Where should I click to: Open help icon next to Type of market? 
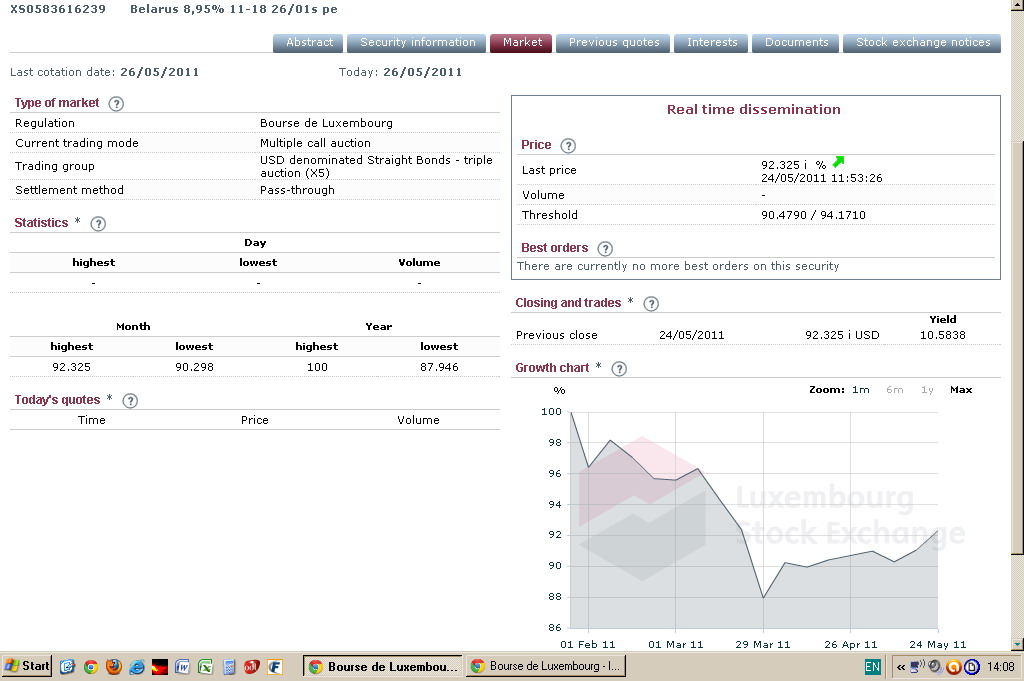coord(116,104)
